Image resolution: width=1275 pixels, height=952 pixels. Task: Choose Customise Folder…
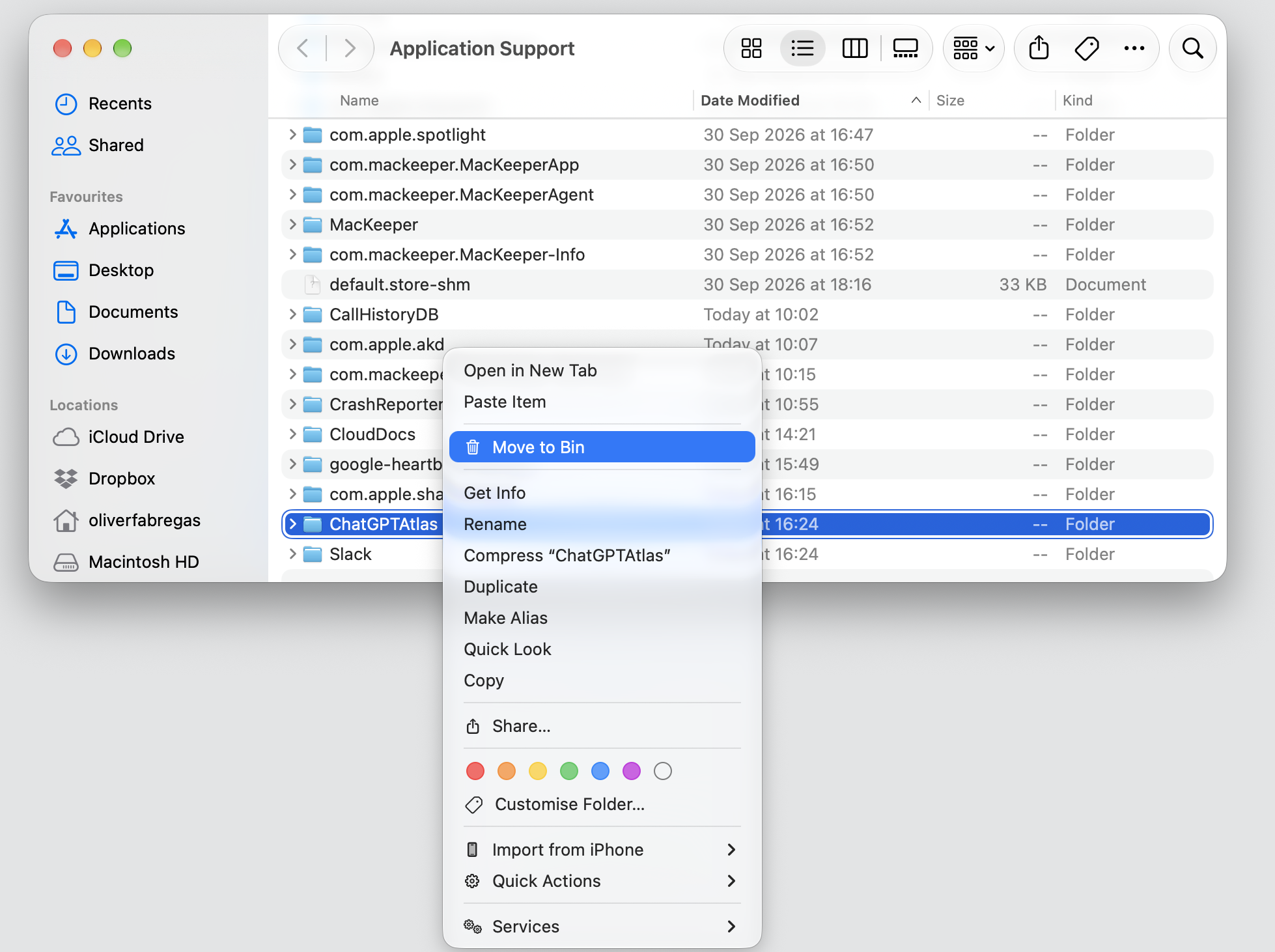pos(602,804)
